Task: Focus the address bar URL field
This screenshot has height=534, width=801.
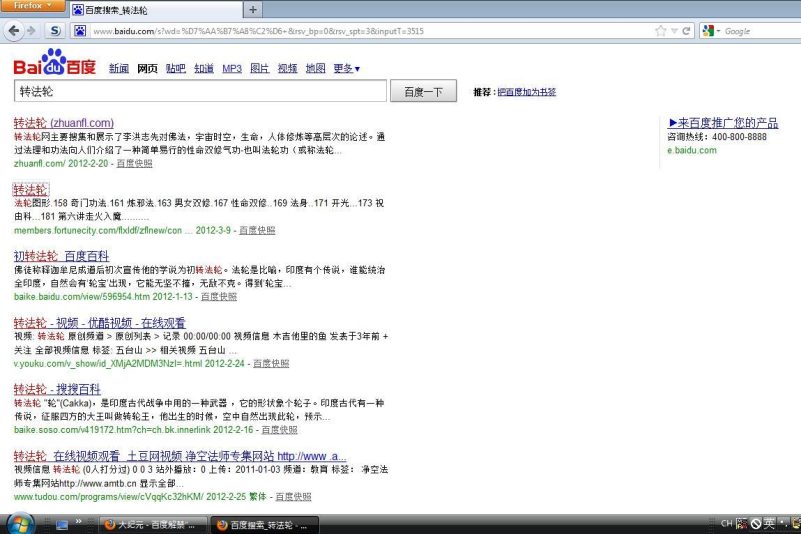Action: click(370, 31)
